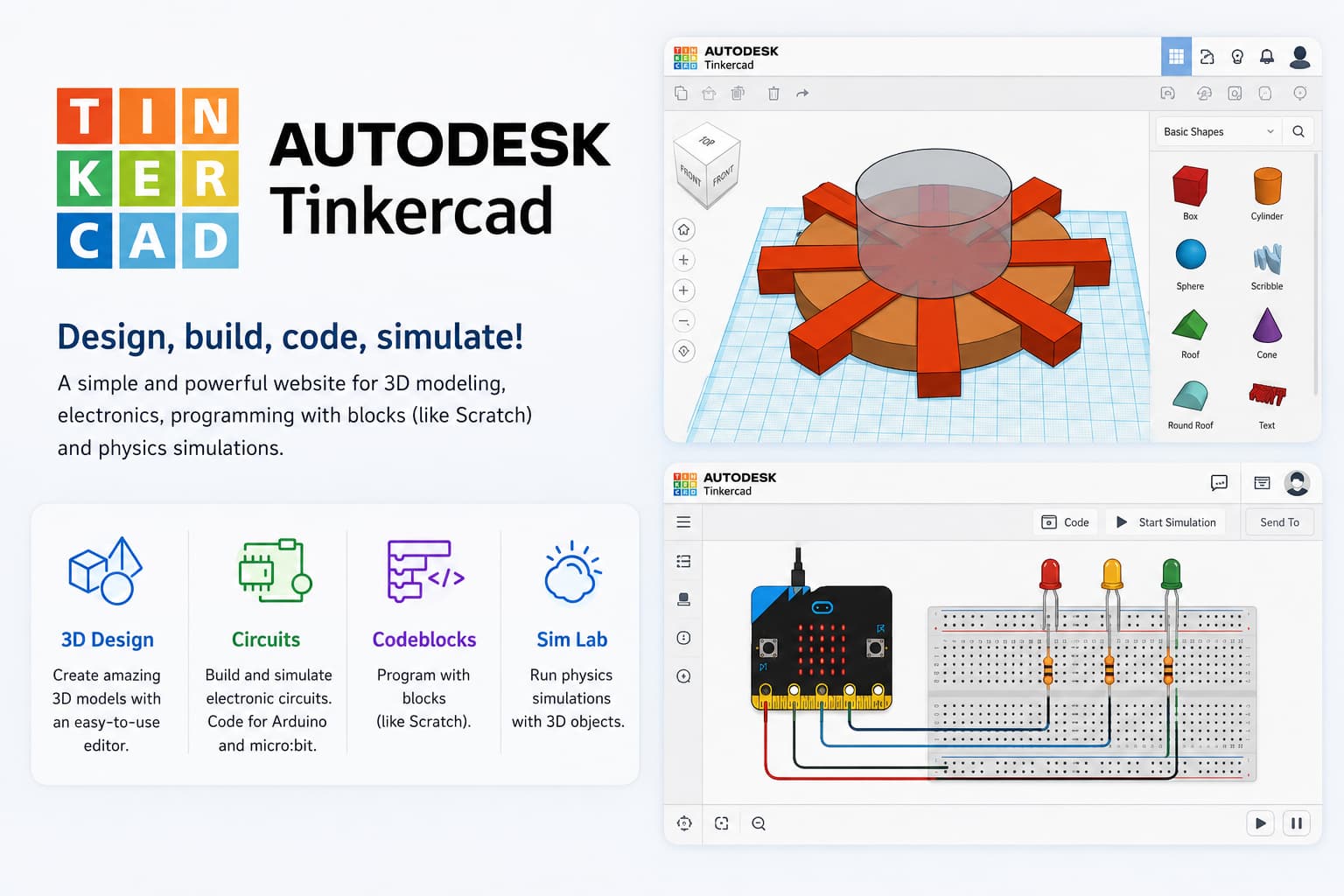The width and height of the screenshot is (1344, 896).
Task: Select the yellow LED on the breadboard
Action: (x=1112, y=575)
